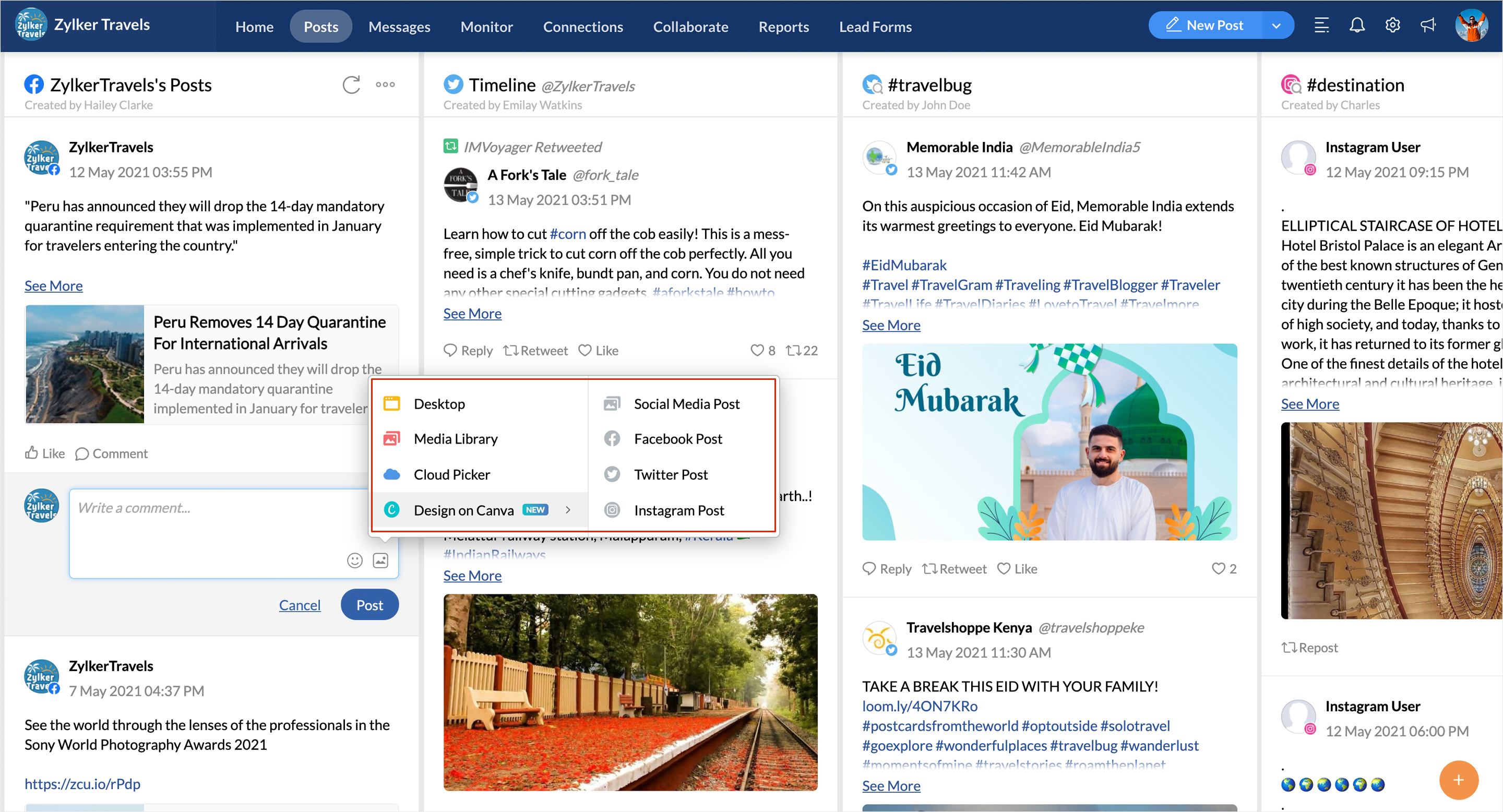Open three-dot options for ZylkerTravels's Posts
Image resolution: width=1503 pixels, height=812 pixels.
pos(385,85)
